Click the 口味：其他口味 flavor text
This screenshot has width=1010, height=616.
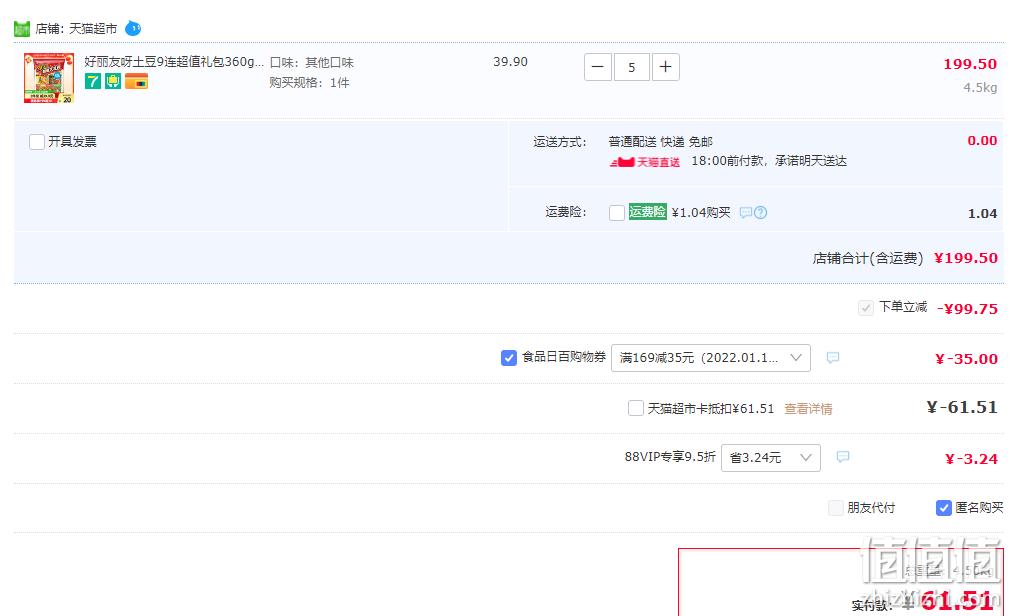pyautogui.click(x=312, y=63)
